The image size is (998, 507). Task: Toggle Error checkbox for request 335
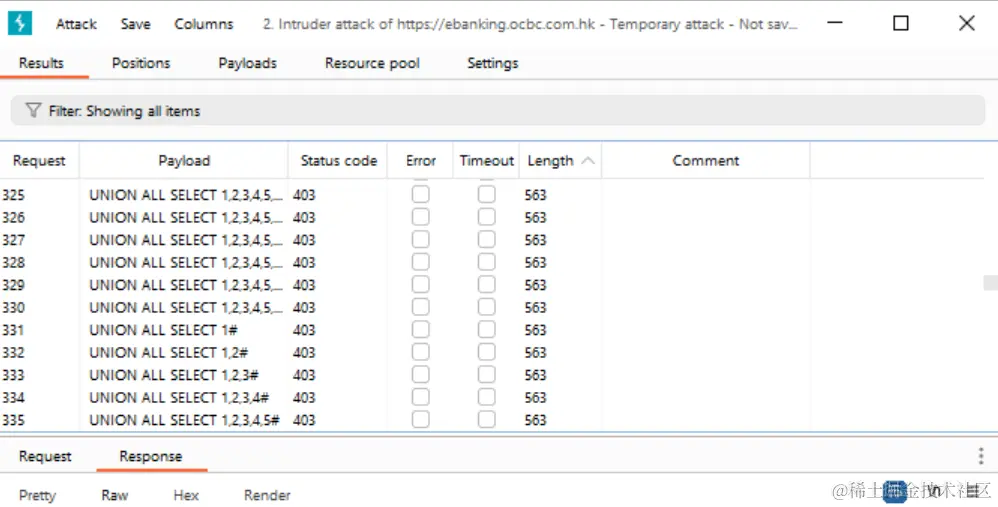point(421,420)
